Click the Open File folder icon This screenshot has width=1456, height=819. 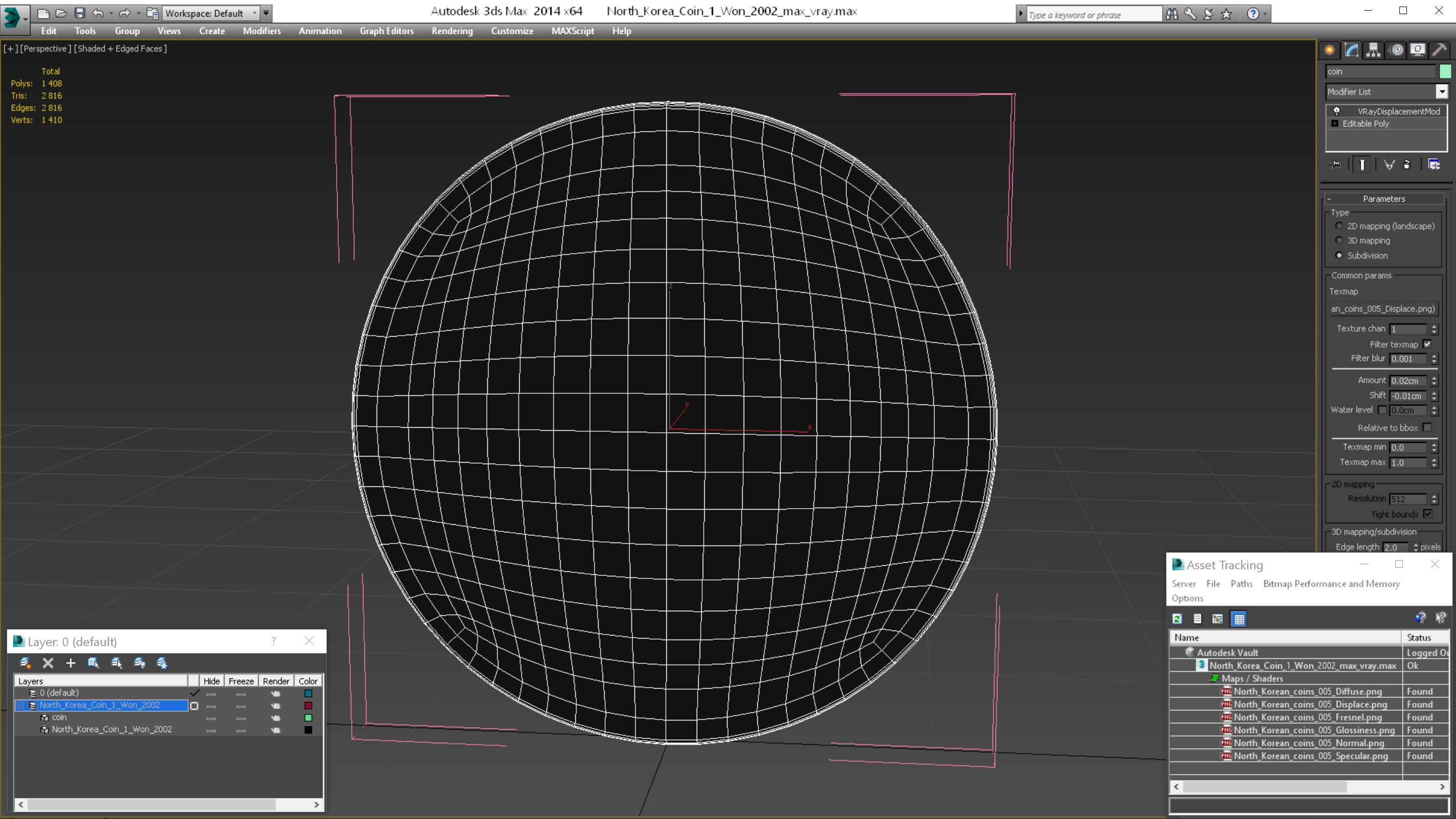click(x=61, y=13)
